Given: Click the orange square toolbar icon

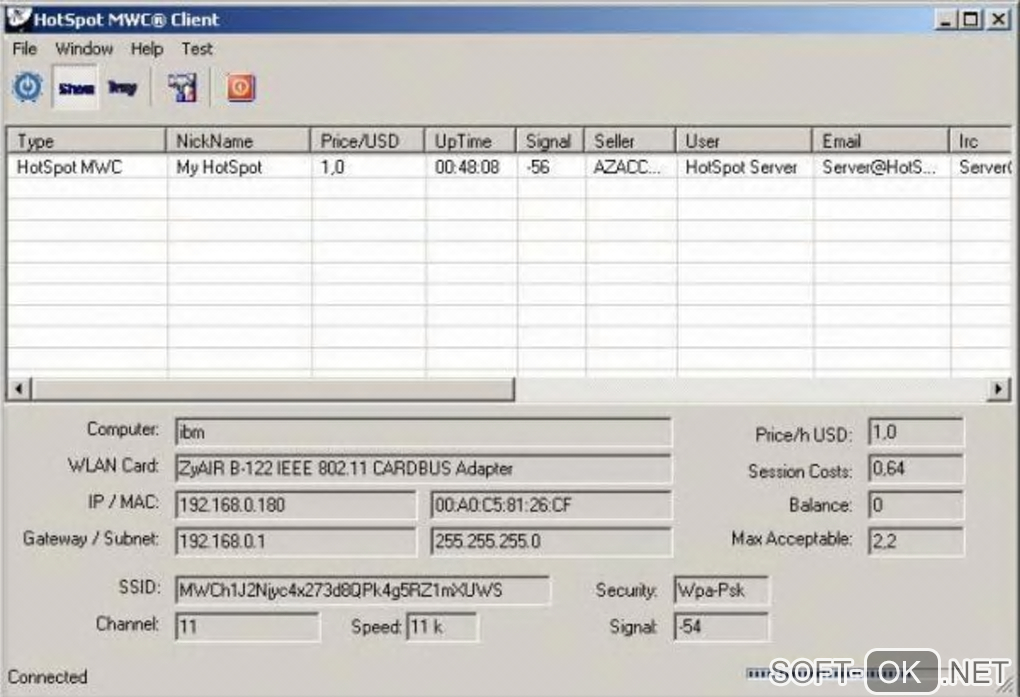Looking at the screenshot, I should [x=241, y=87].
